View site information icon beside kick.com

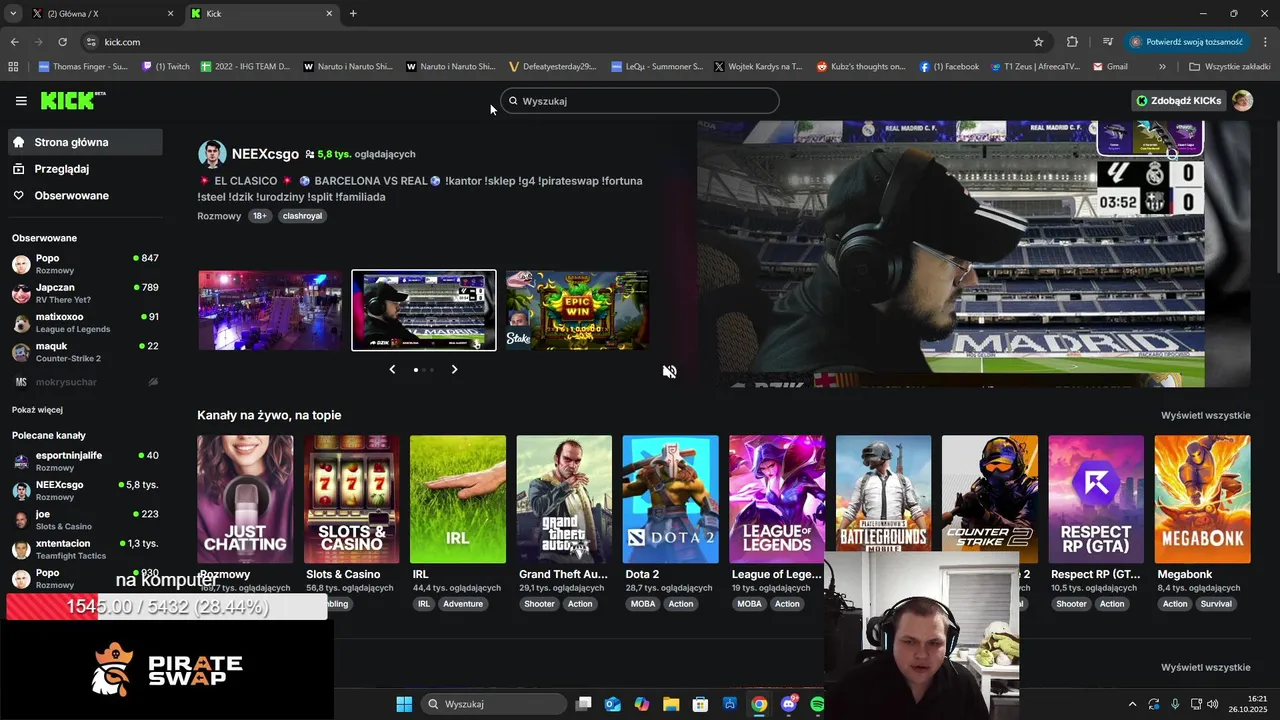point(91,42)
